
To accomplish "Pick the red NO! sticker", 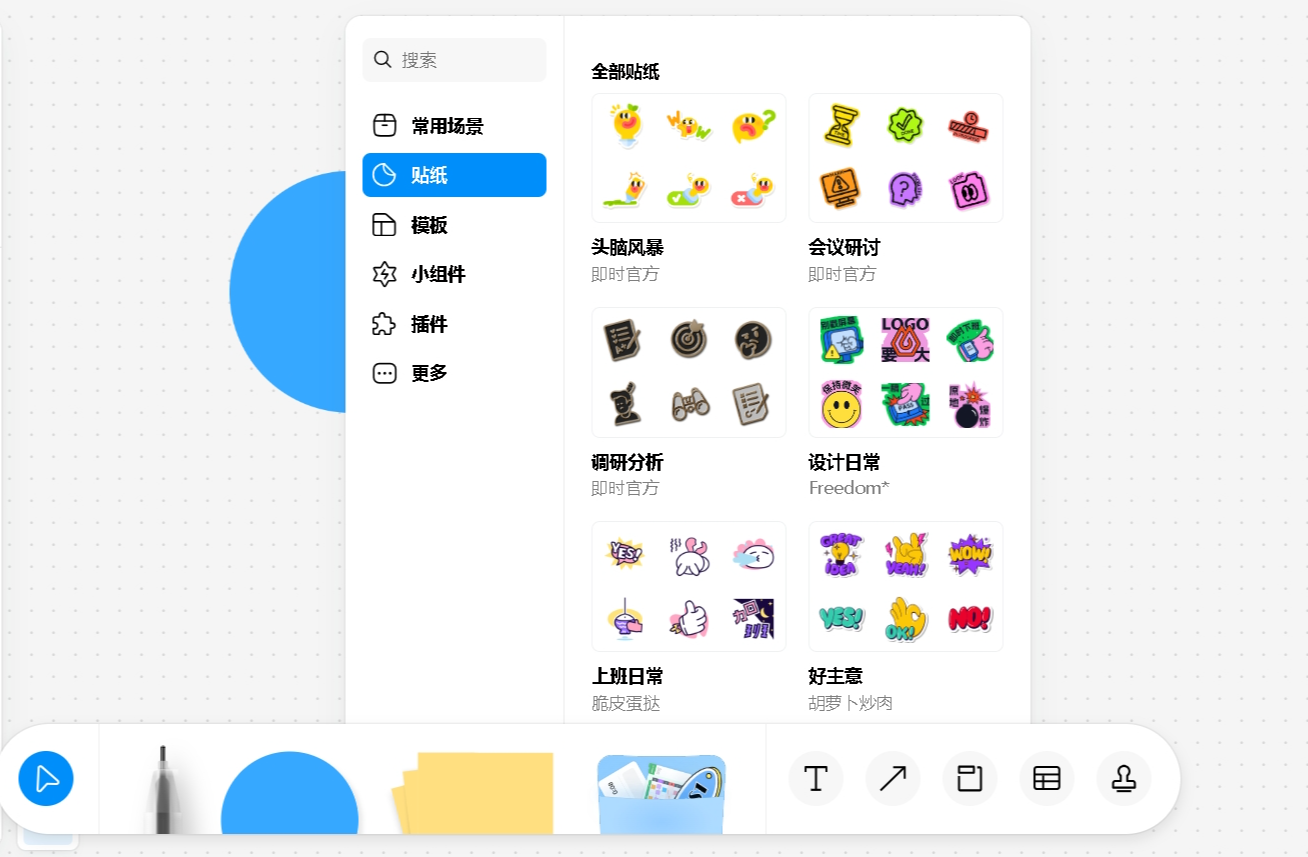I will [x=969, y=618].
